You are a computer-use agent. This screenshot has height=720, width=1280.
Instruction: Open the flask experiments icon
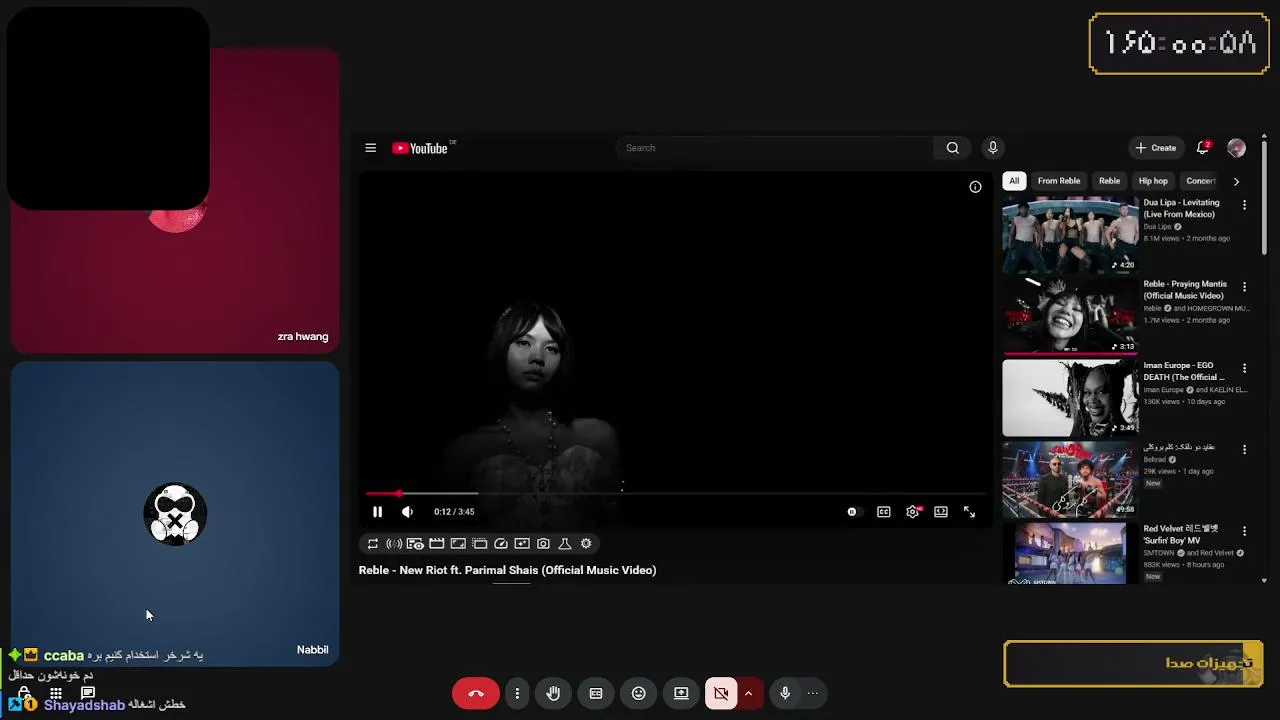(565, 544)
